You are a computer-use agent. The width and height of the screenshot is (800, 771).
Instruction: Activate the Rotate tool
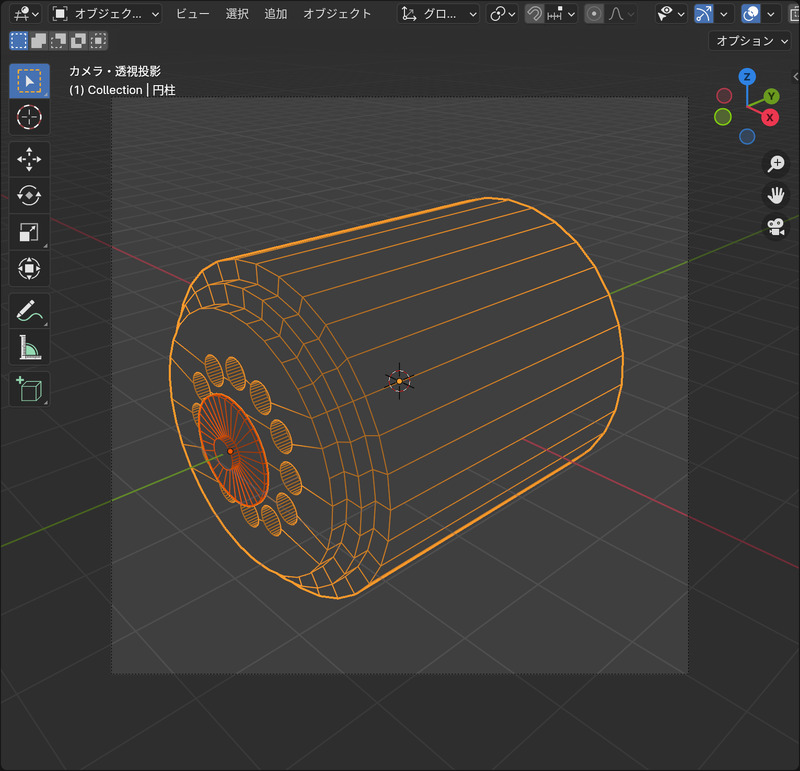tap(29, 195)
